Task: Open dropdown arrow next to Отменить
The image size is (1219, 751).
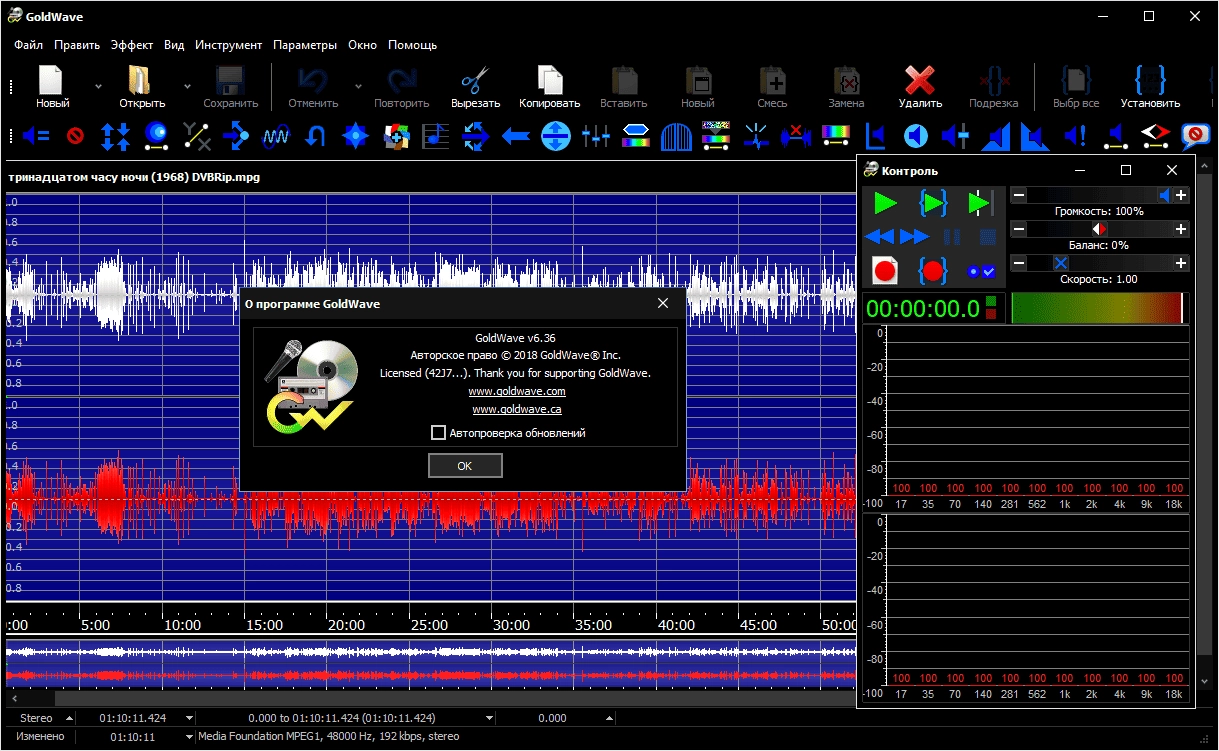Action: tap(359, 86)
